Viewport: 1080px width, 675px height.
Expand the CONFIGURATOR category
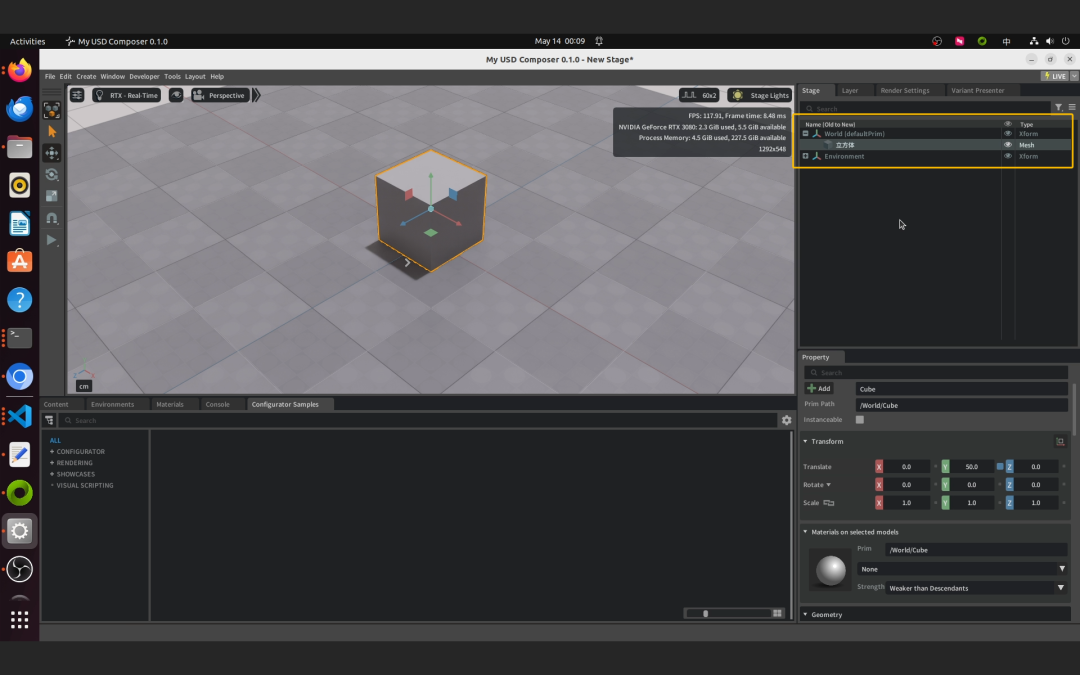(52, 452)
